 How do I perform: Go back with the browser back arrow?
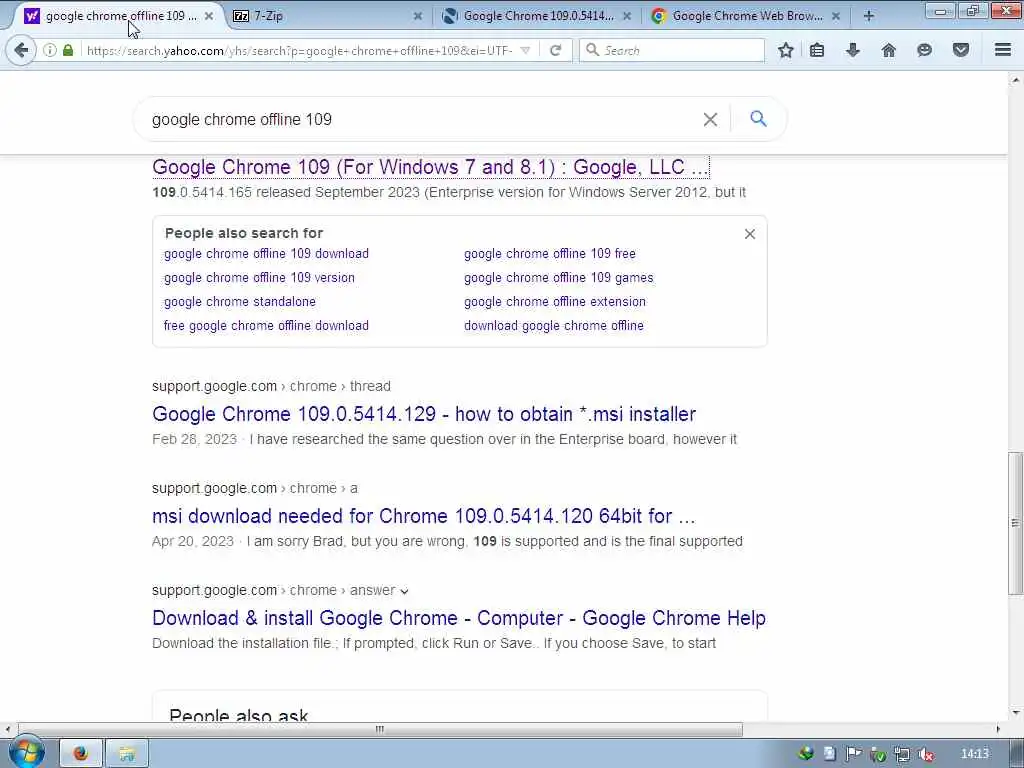[x=21, y=50]
